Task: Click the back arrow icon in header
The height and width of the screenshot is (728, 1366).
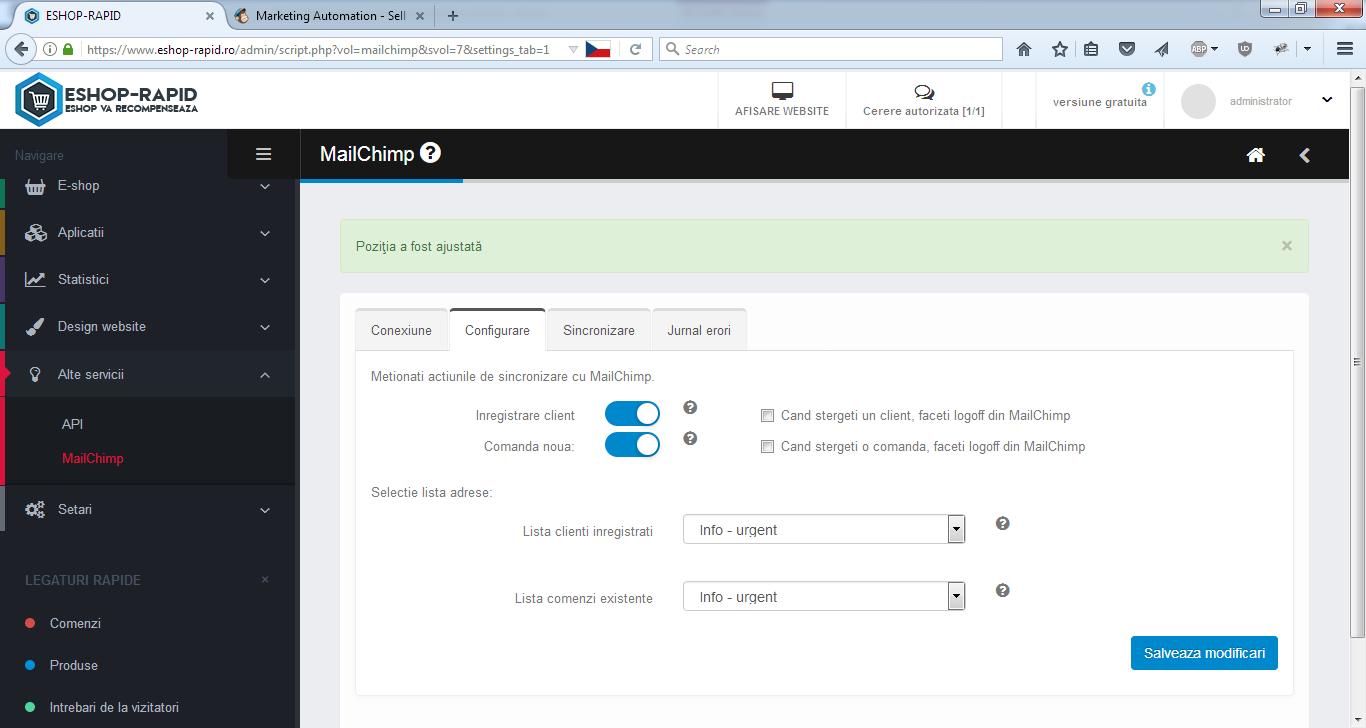Action: 1304,155
